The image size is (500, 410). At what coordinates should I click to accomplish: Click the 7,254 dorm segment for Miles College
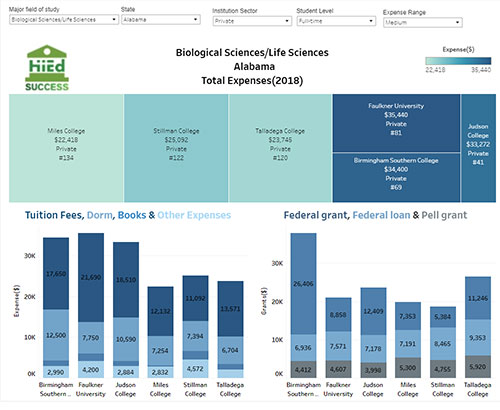(x=160, y=351)
